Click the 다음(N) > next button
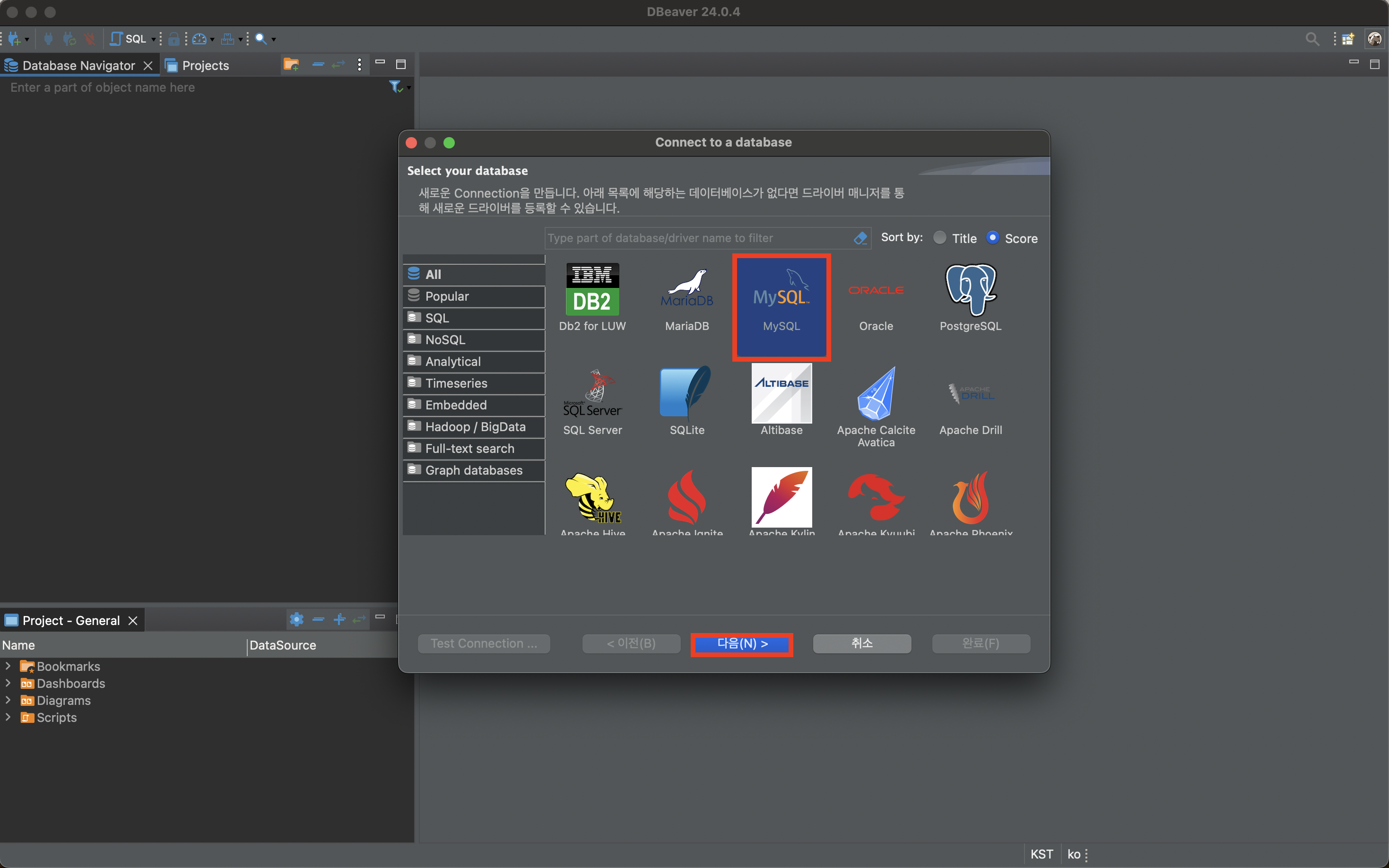This screenshot has width=1389, height=868. [x=742, y=643]
